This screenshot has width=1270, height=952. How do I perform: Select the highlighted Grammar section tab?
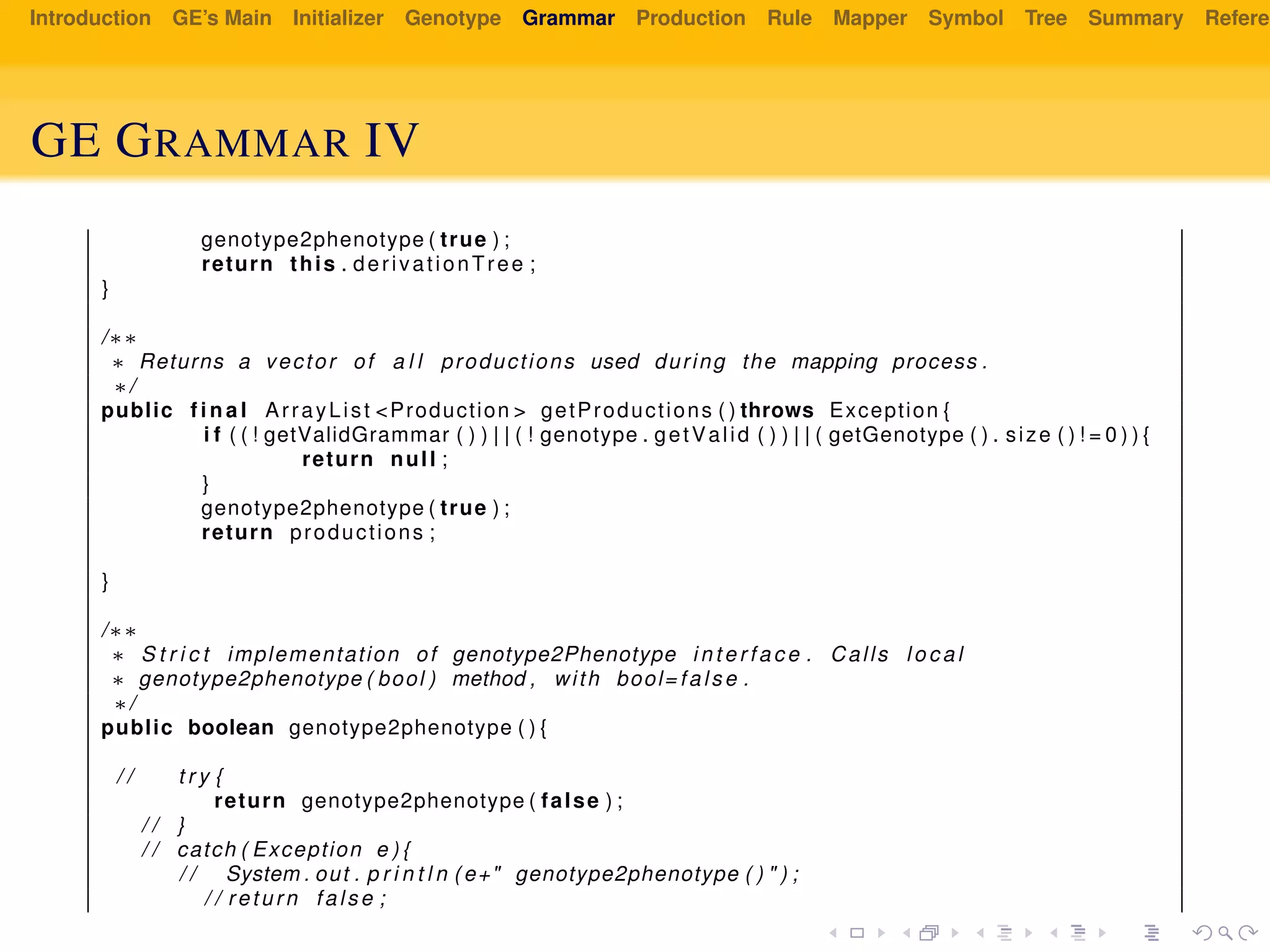pos(569,18)
